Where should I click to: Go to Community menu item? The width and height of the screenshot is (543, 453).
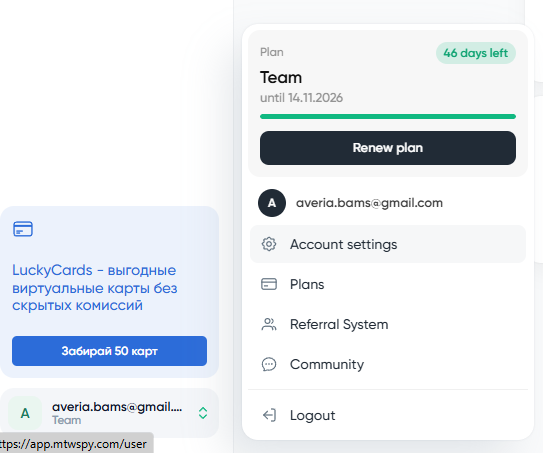click(388, 364)
